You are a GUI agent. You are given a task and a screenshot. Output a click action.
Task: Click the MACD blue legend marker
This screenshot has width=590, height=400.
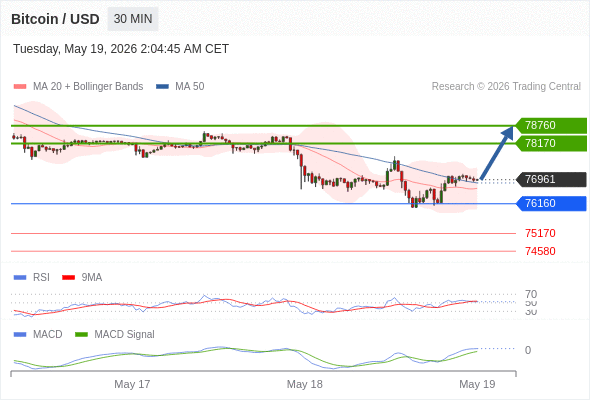pyautogui.click(x=20, y=335)
